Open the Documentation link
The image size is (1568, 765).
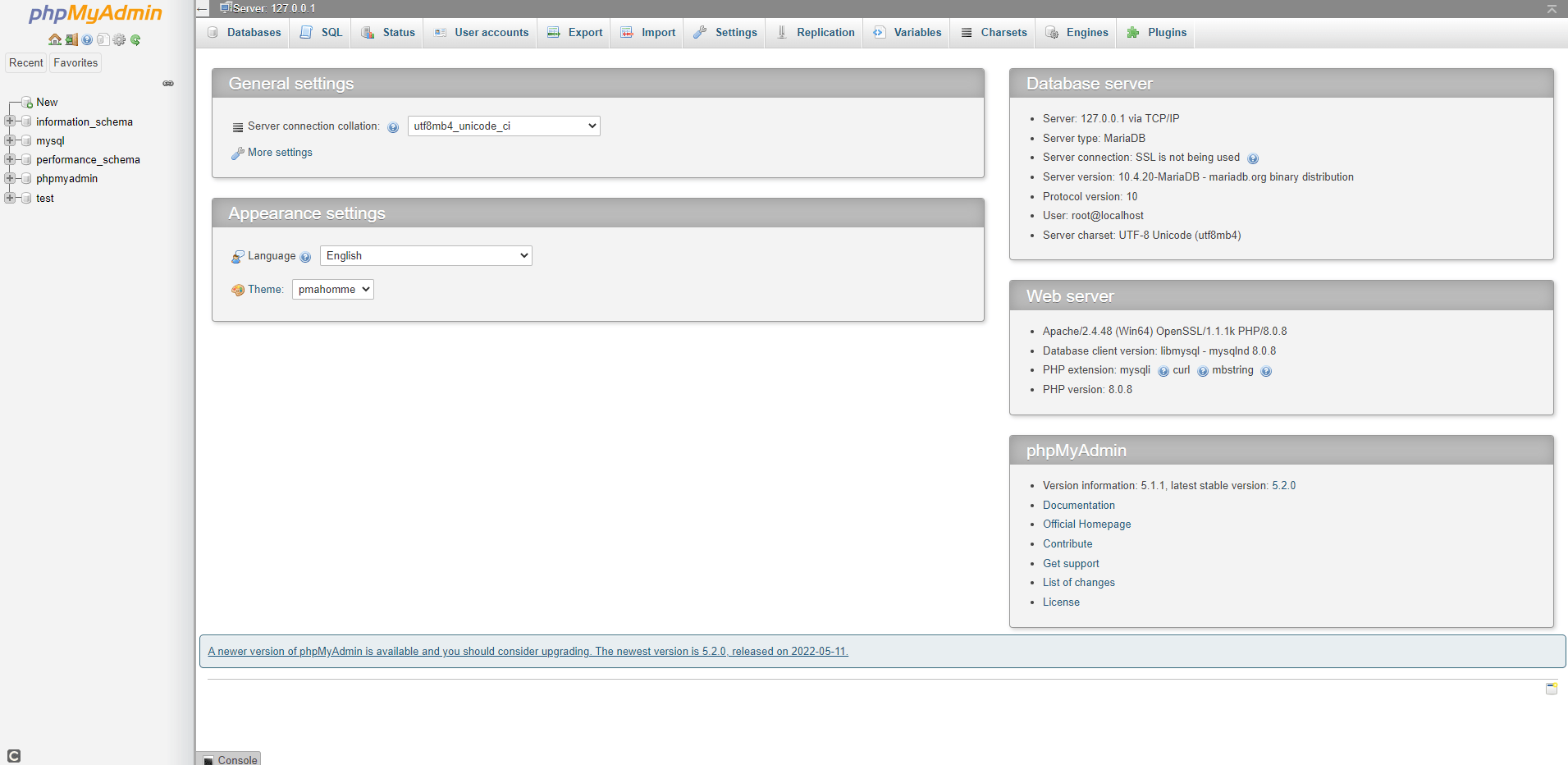pos(1079,506)
